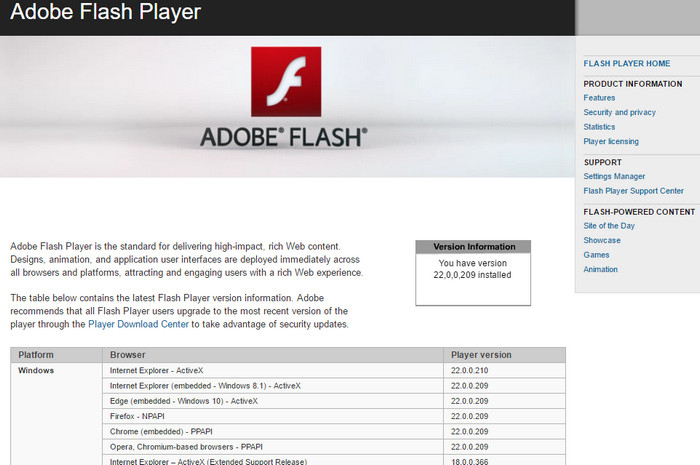Image resolution: width=700 pixels, height=465 pixels.
Task: Click the Chrome (embedded) - PPAPI row
Action: [x=334, y=432]
